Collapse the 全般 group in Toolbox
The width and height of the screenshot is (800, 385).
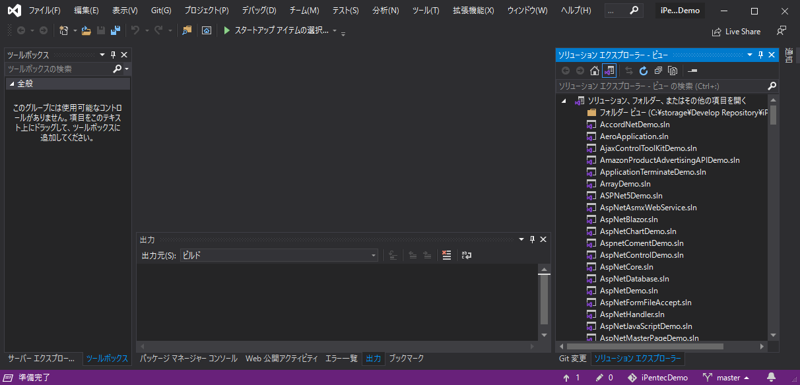pyautogui.click(x=11, y=84)
